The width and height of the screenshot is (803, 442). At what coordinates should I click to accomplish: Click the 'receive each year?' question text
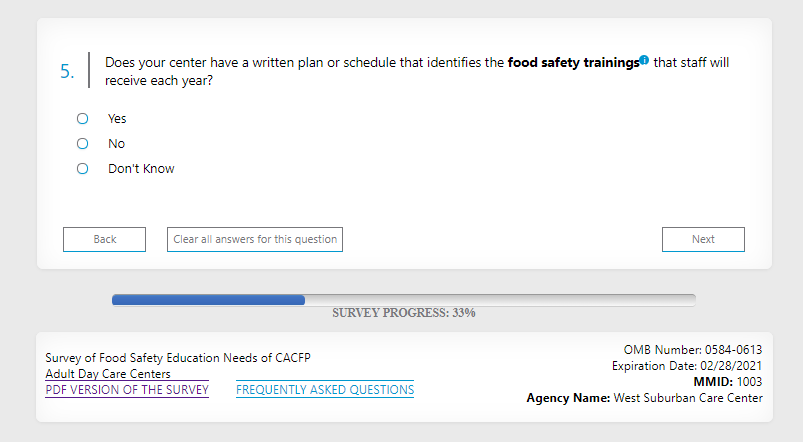159,80
